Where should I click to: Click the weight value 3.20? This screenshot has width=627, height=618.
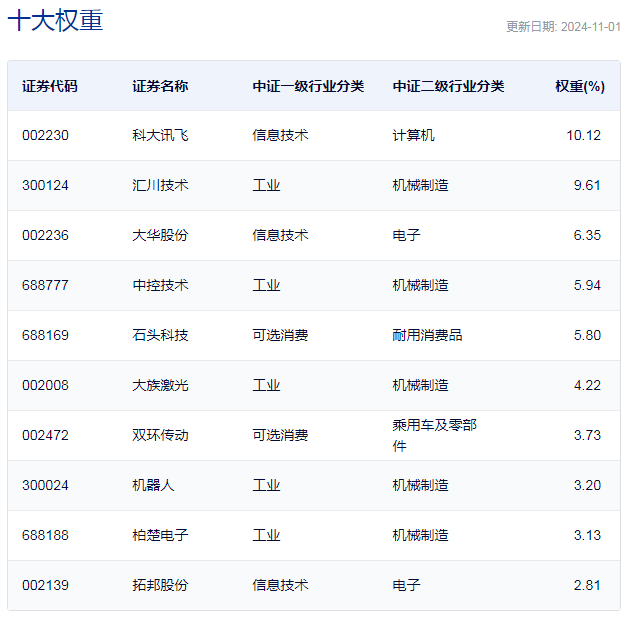587,485
